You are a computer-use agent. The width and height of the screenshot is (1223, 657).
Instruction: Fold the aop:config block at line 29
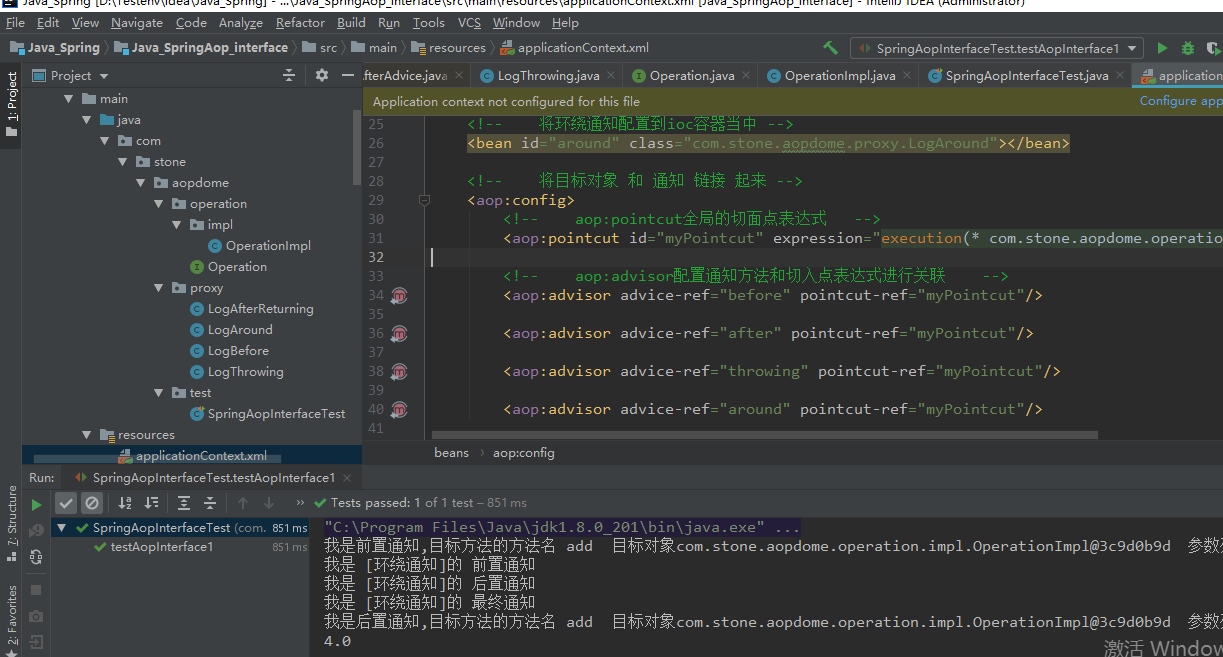coord(424,200)
